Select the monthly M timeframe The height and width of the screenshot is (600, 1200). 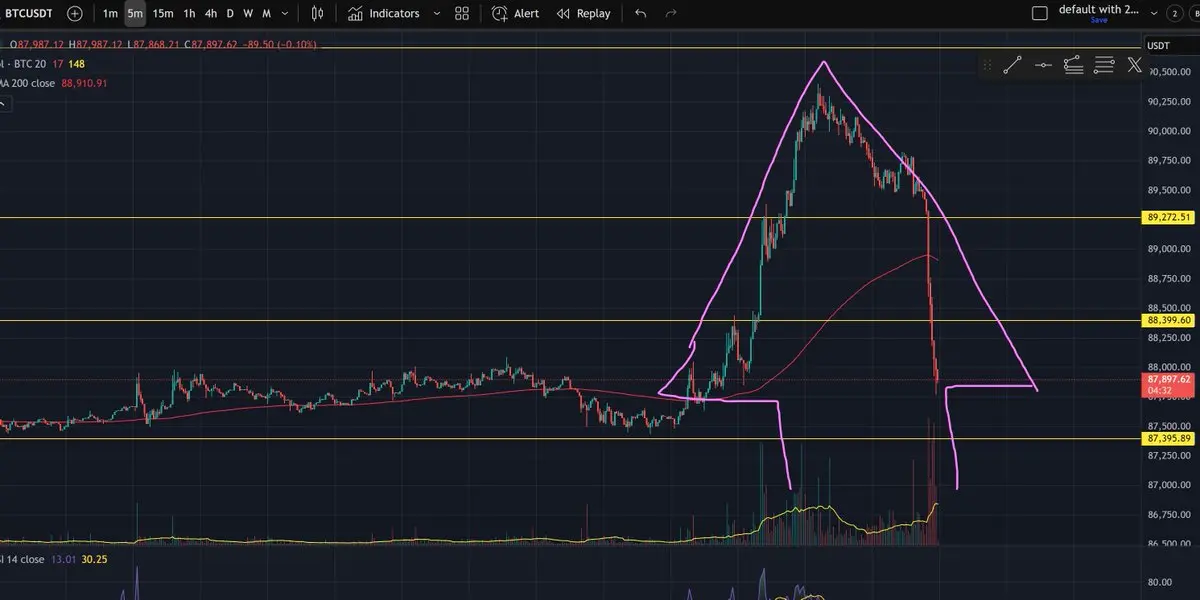point(265,14)
